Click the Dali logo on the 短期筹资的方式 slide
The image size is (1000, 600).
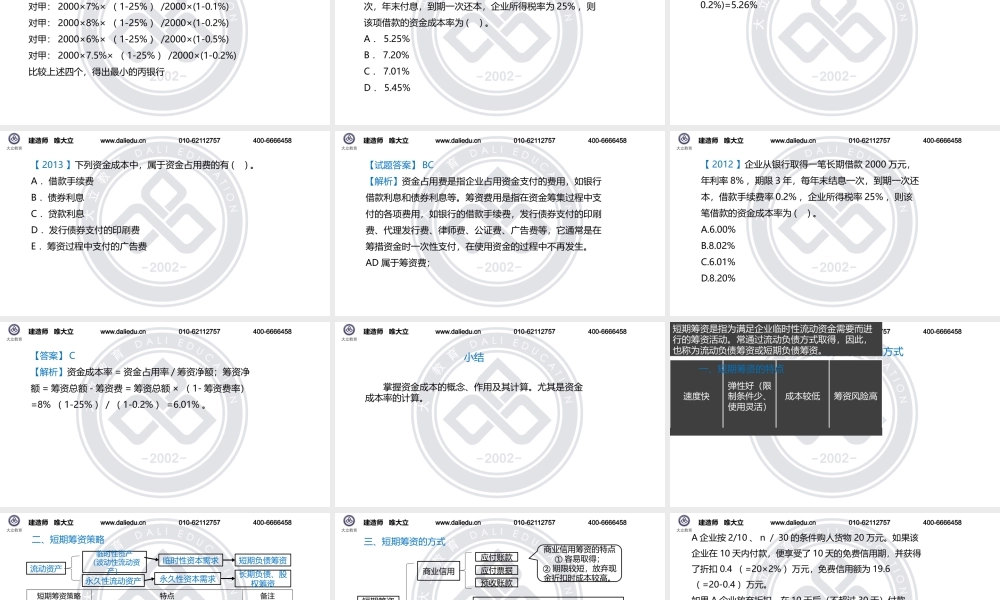coord(349,521)
